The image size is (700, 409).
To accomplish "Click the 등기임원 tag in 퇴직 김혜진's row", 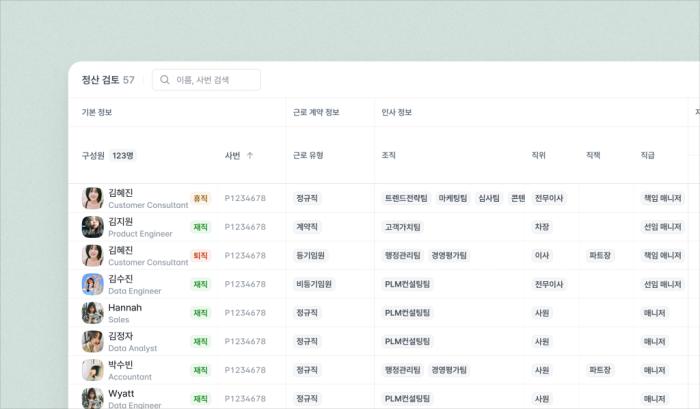I will [311, 255].
